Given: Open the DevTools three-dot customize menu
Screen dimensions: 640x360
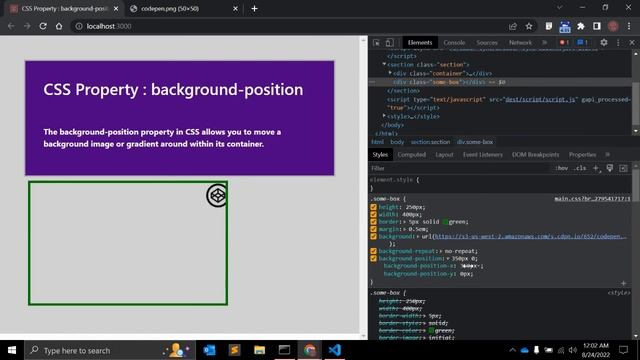Looking at the screenshot, I should click(618, 42).
